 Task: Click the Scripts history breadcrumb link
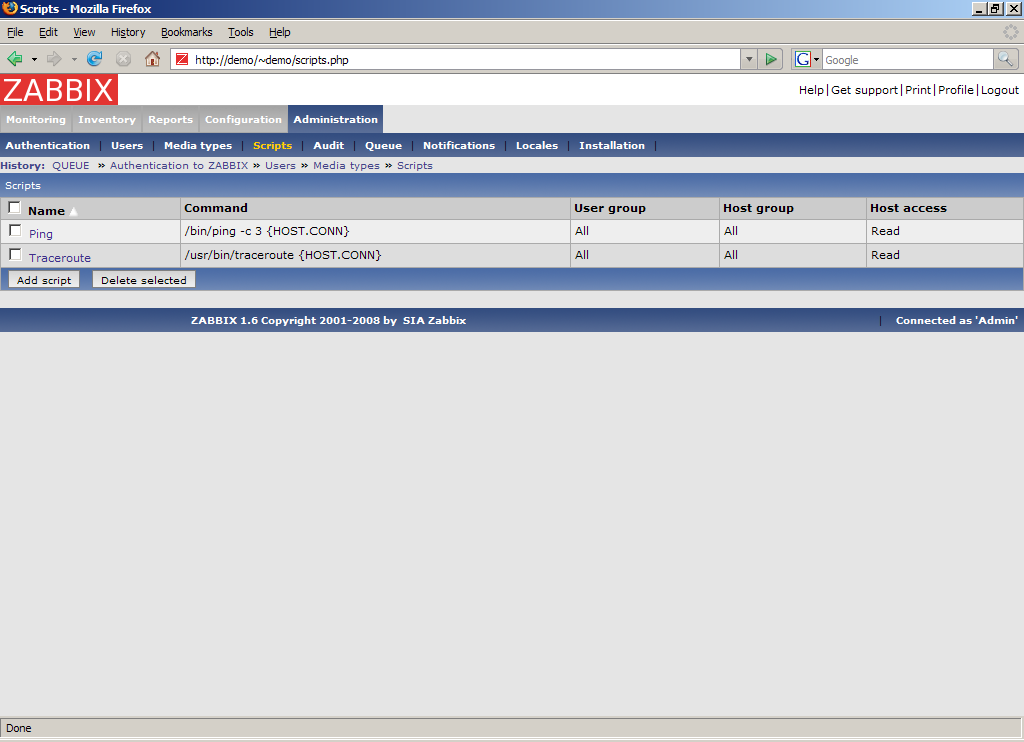point(415,166)
